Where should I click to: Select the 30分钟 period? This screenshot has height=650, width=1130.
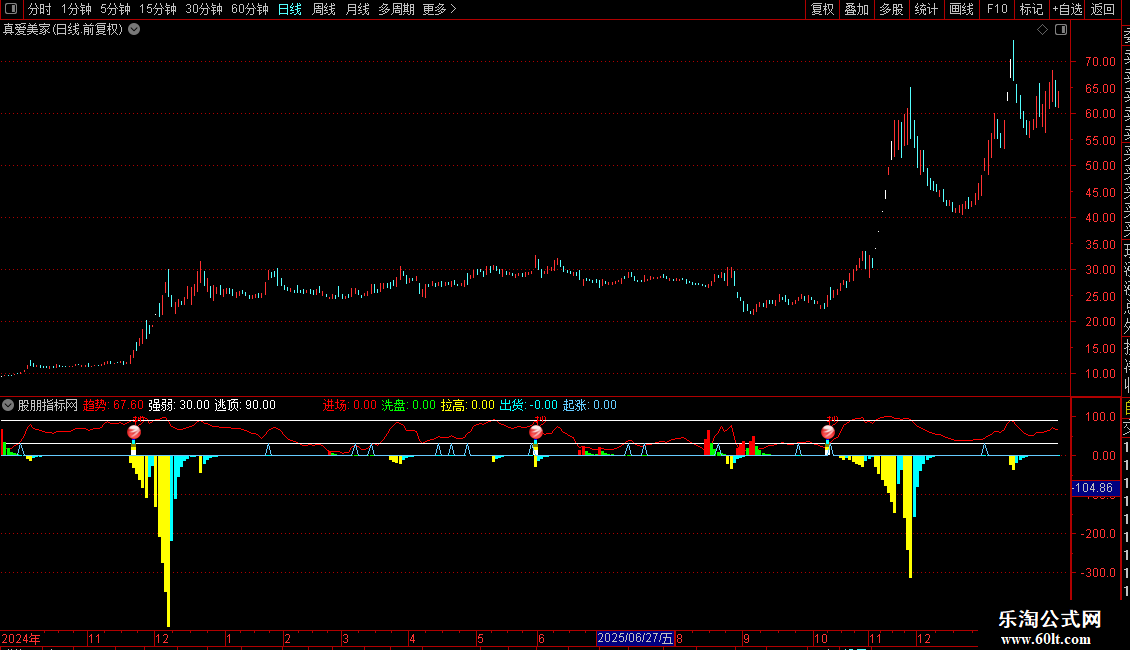[x=204, y=9]
